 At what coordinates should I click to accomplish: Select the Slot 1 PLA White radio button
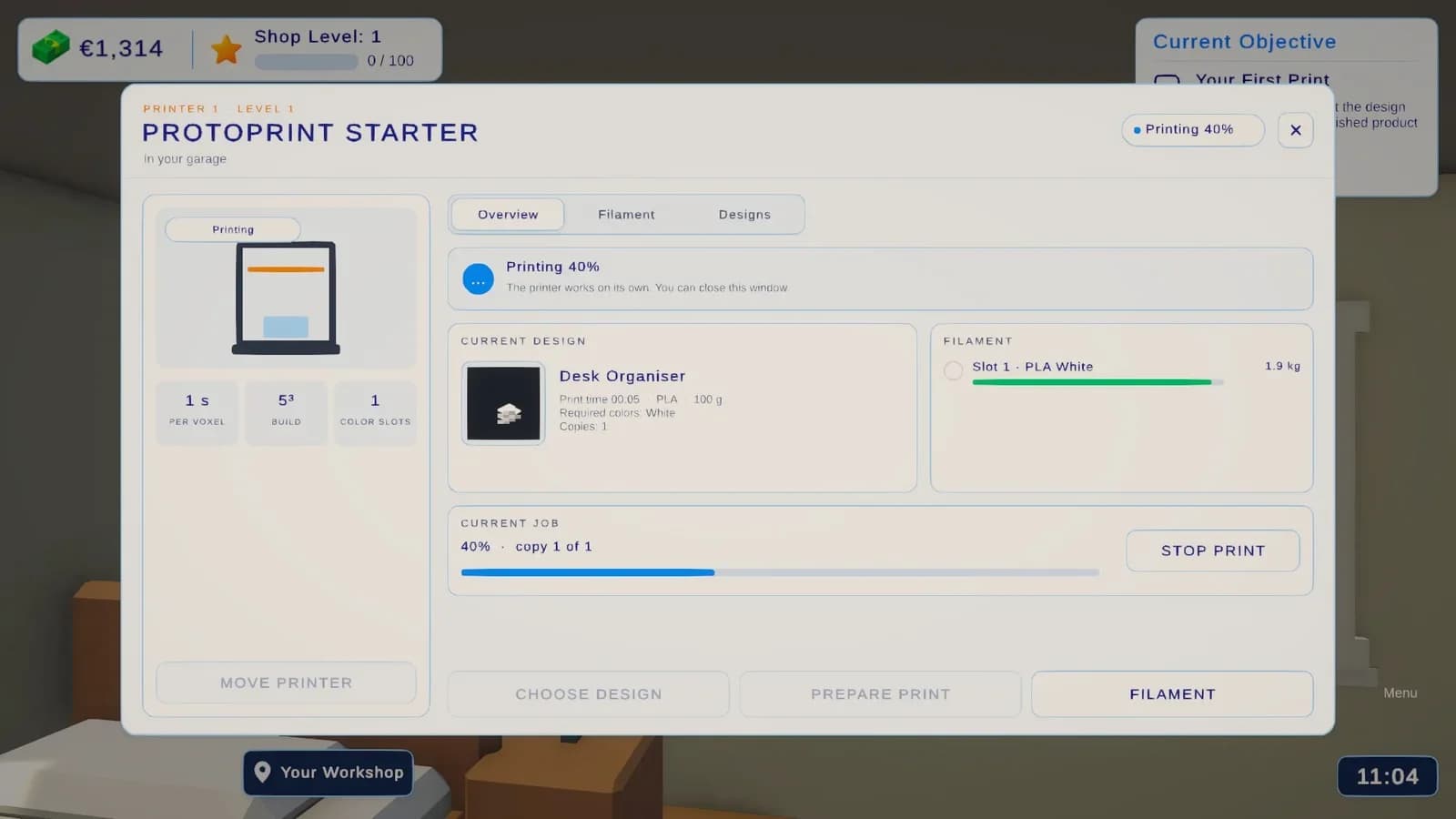tap(953, 370)
